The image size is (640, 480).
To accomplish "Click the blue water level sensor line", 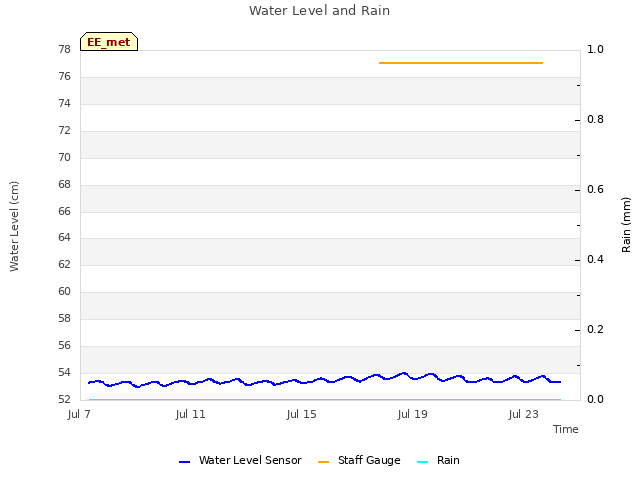I will [x=324, y=380].
